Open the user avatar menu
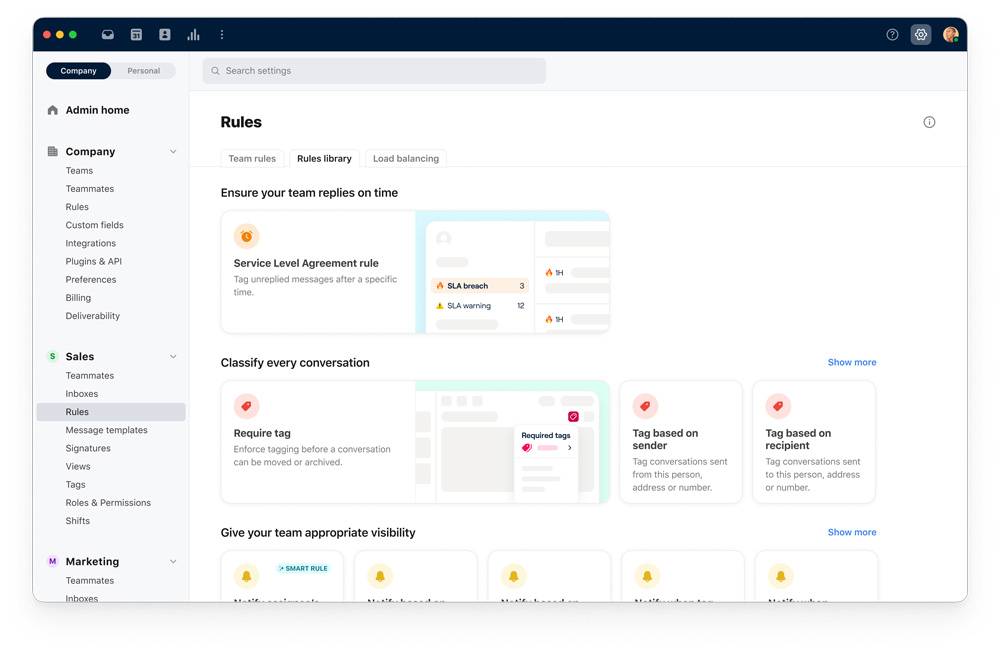The width and height of the screenshot is (1000, 650). coord(950,34)
